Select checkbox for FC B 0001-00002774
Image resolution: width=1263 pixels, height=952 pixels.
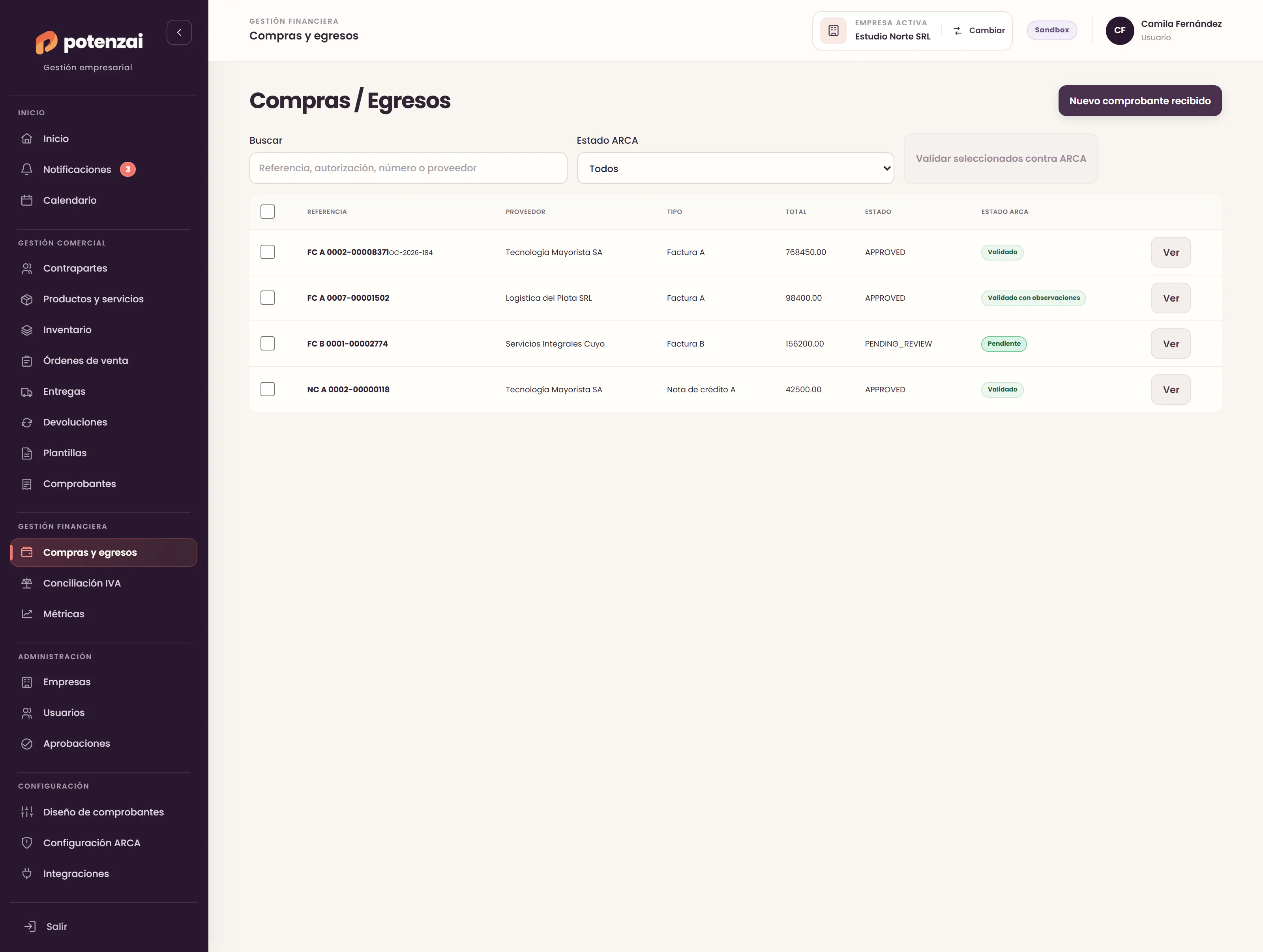click(x=267, y=343)
